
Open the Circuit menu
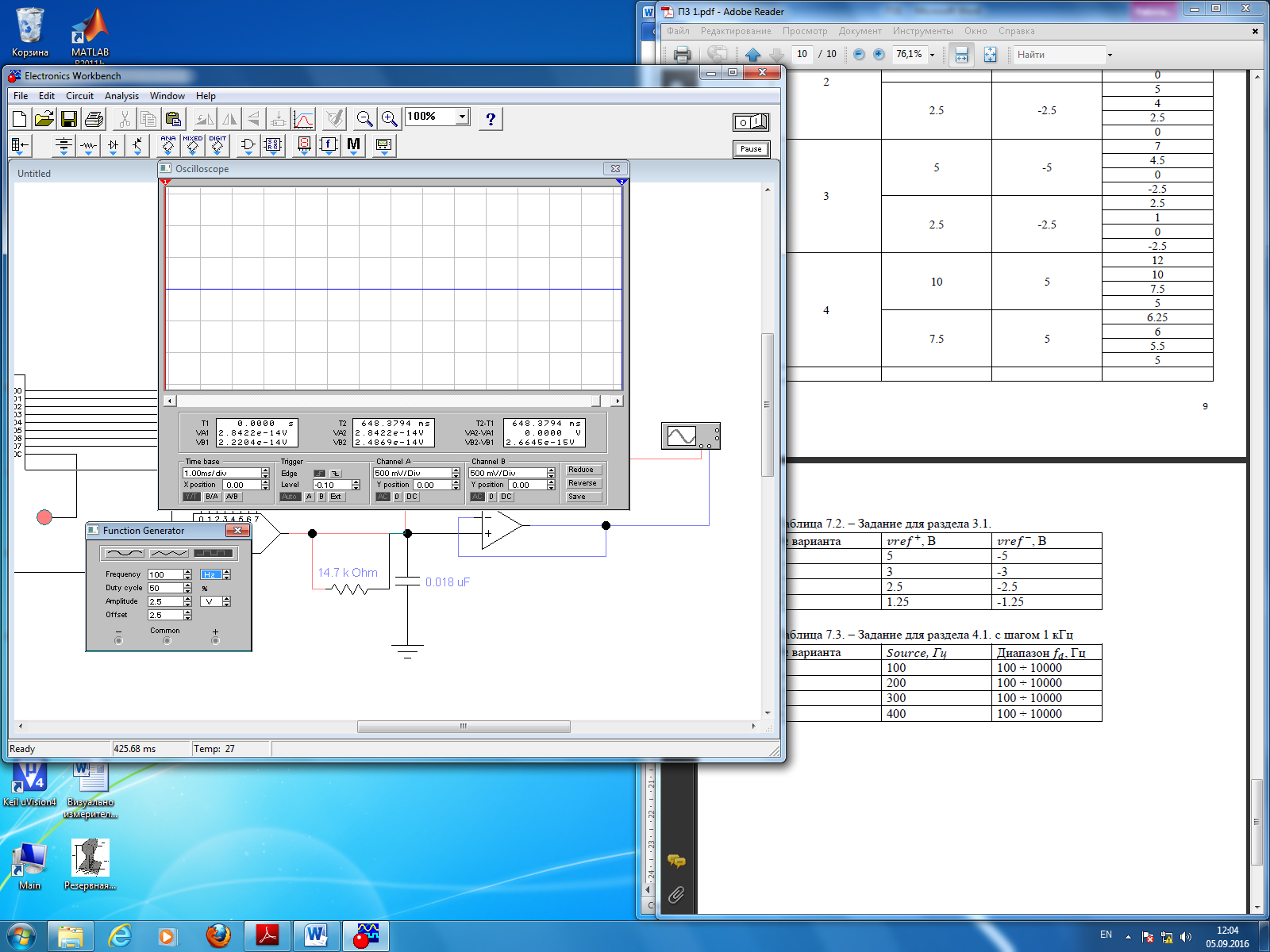[79, 96]
